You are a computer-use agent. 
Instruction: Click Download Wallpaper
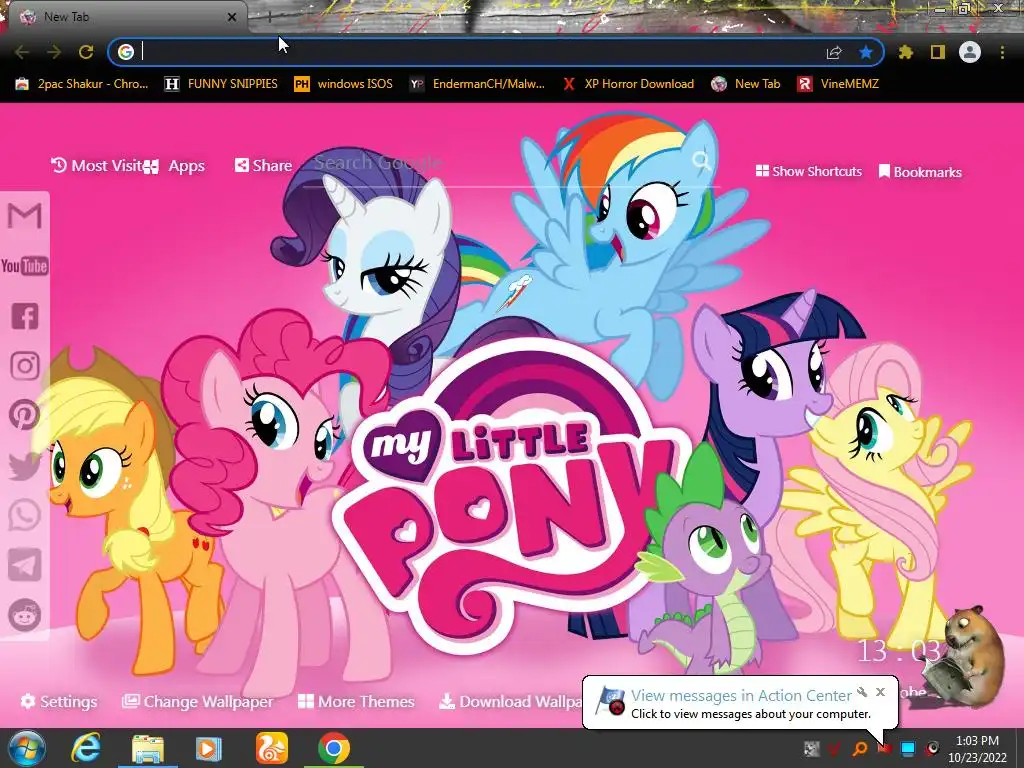(510, 701)
